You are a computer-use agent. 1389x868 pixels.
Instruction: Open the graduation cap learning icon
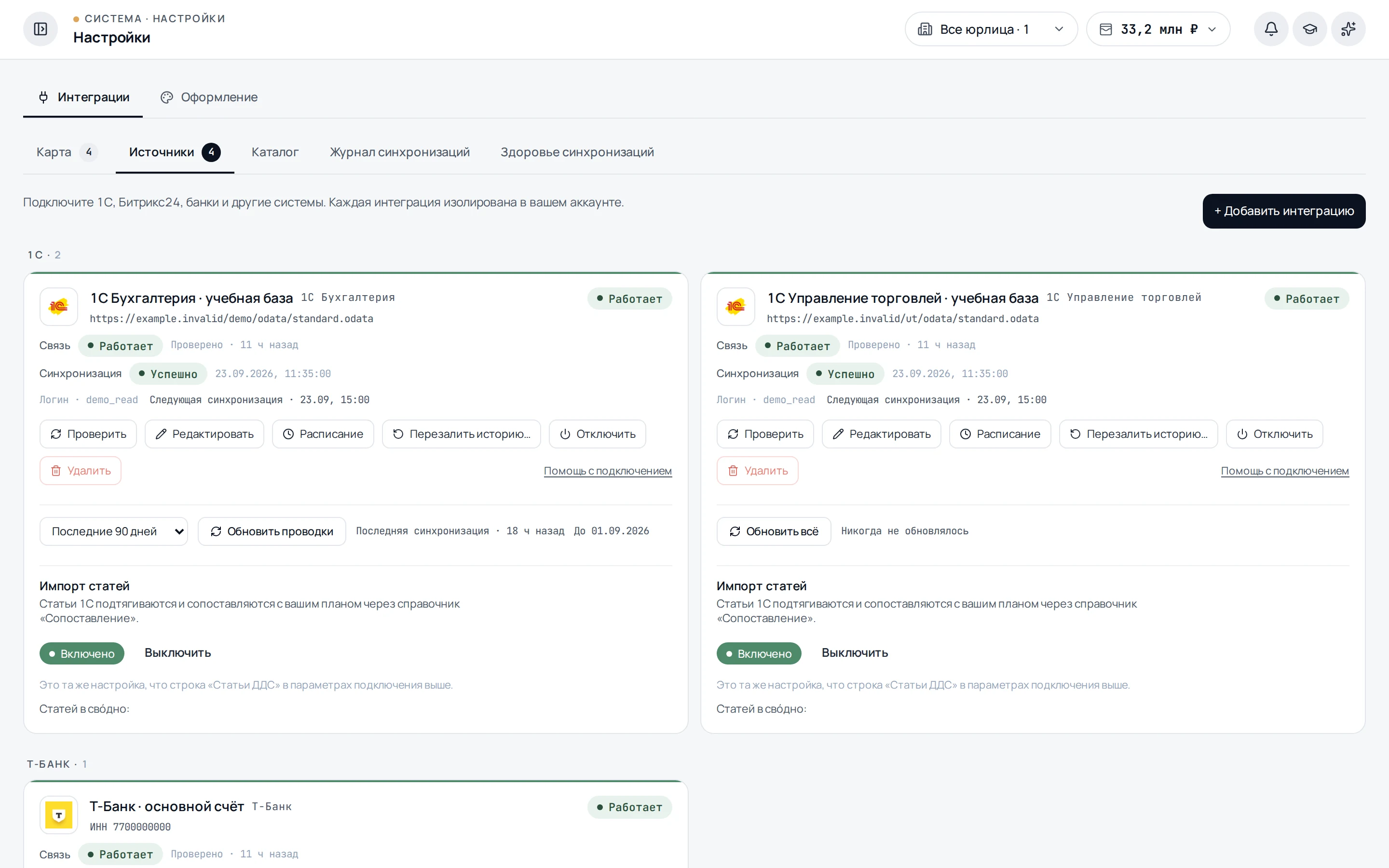[x=1309, y=29]
